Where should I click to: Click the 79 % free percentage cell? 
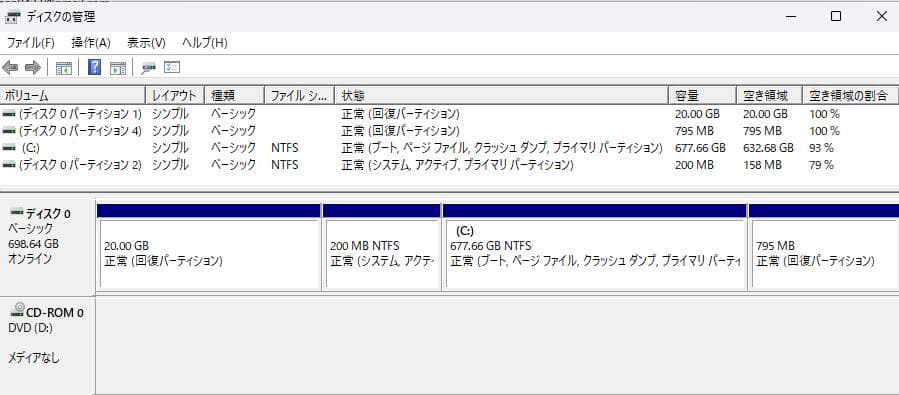point(821,165)
